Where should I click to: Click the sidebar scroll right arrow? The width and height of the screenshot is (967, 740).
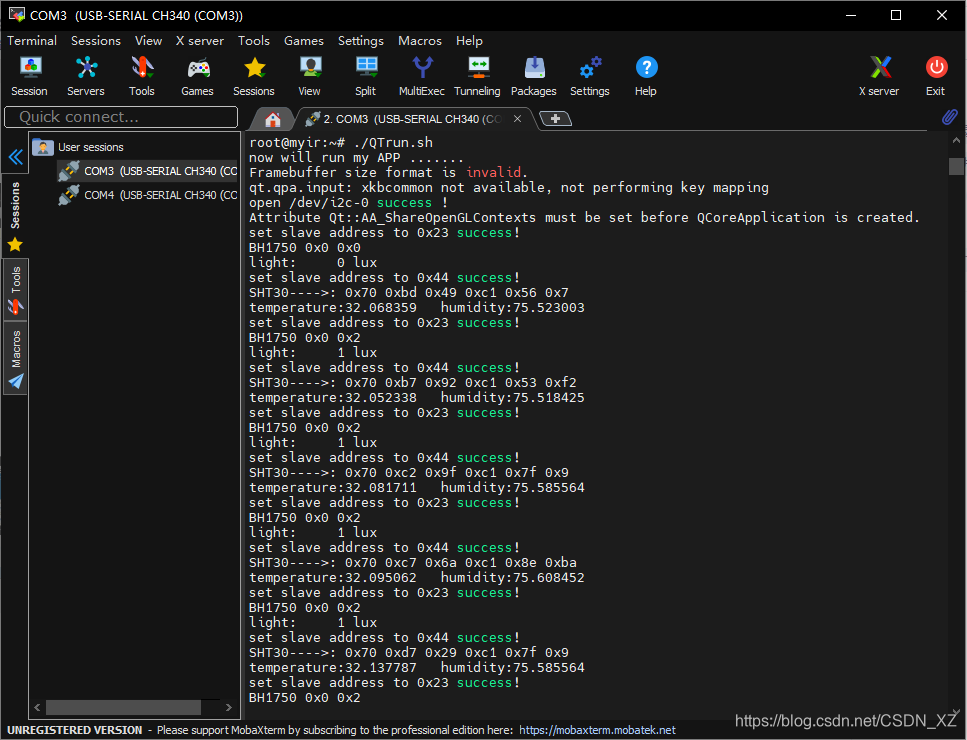point(229,707)
